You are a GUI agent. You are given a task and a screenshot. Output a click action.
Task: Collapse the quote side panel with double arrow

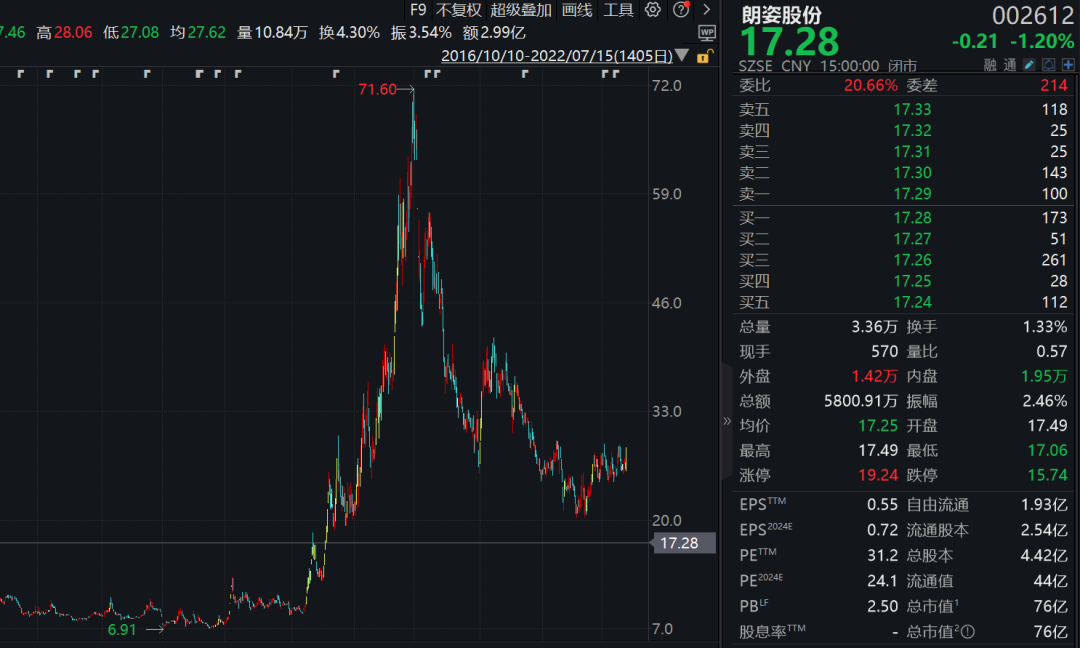tap(727, 421)
